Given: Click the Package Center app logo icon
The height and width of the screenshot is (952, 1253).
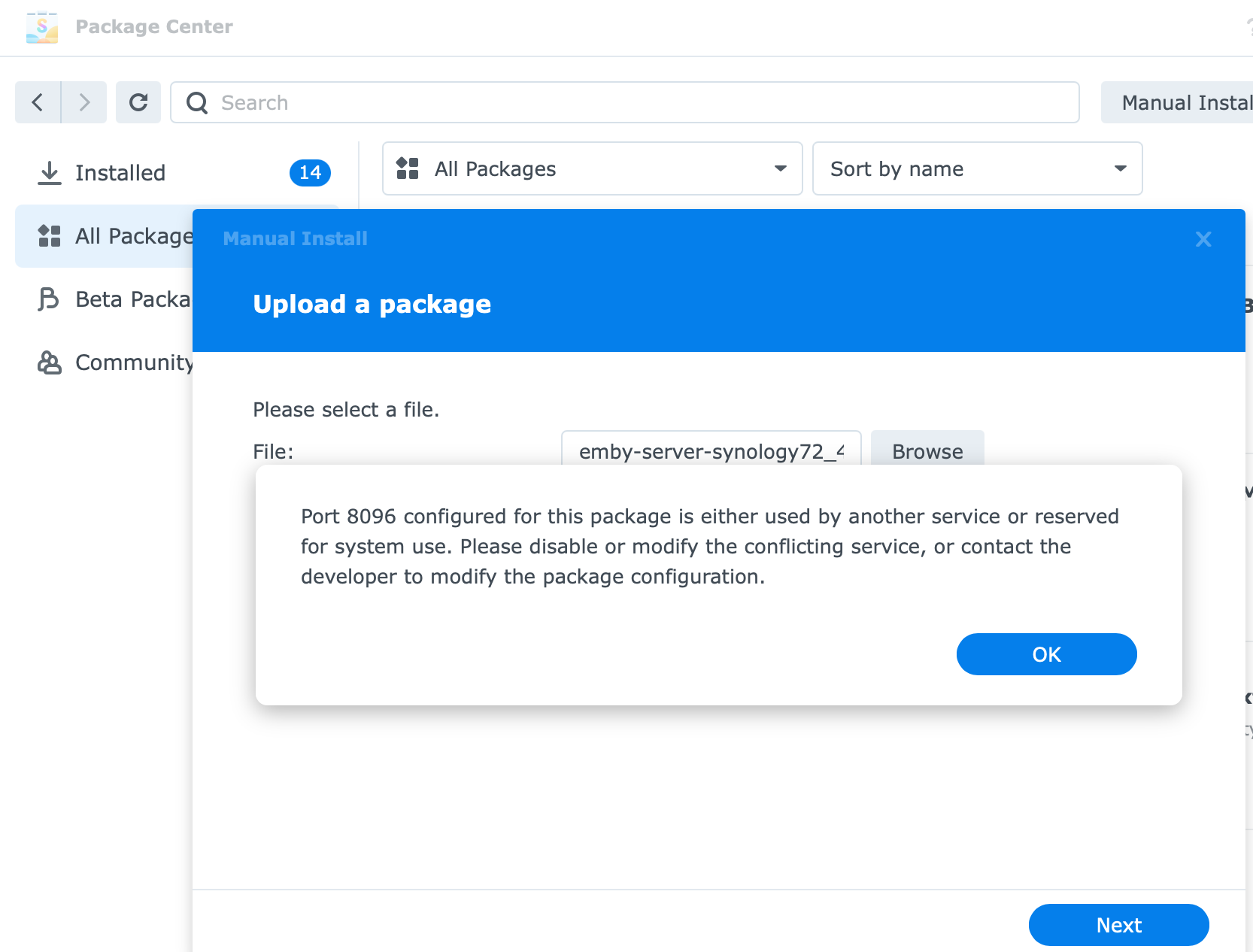Looking at the screenshot, I should click(x=42, y=27).
